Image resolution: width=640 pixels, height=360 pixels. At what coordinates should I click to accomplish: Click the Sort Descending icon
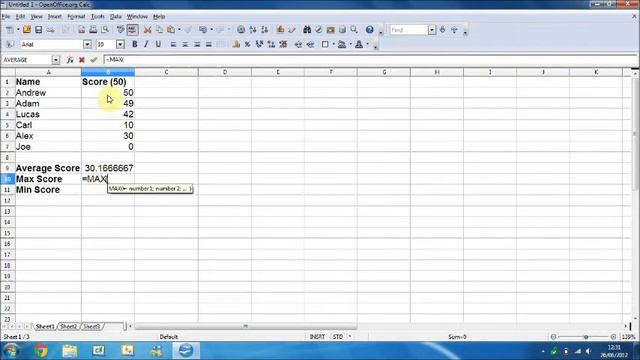[x=264, y=30]
